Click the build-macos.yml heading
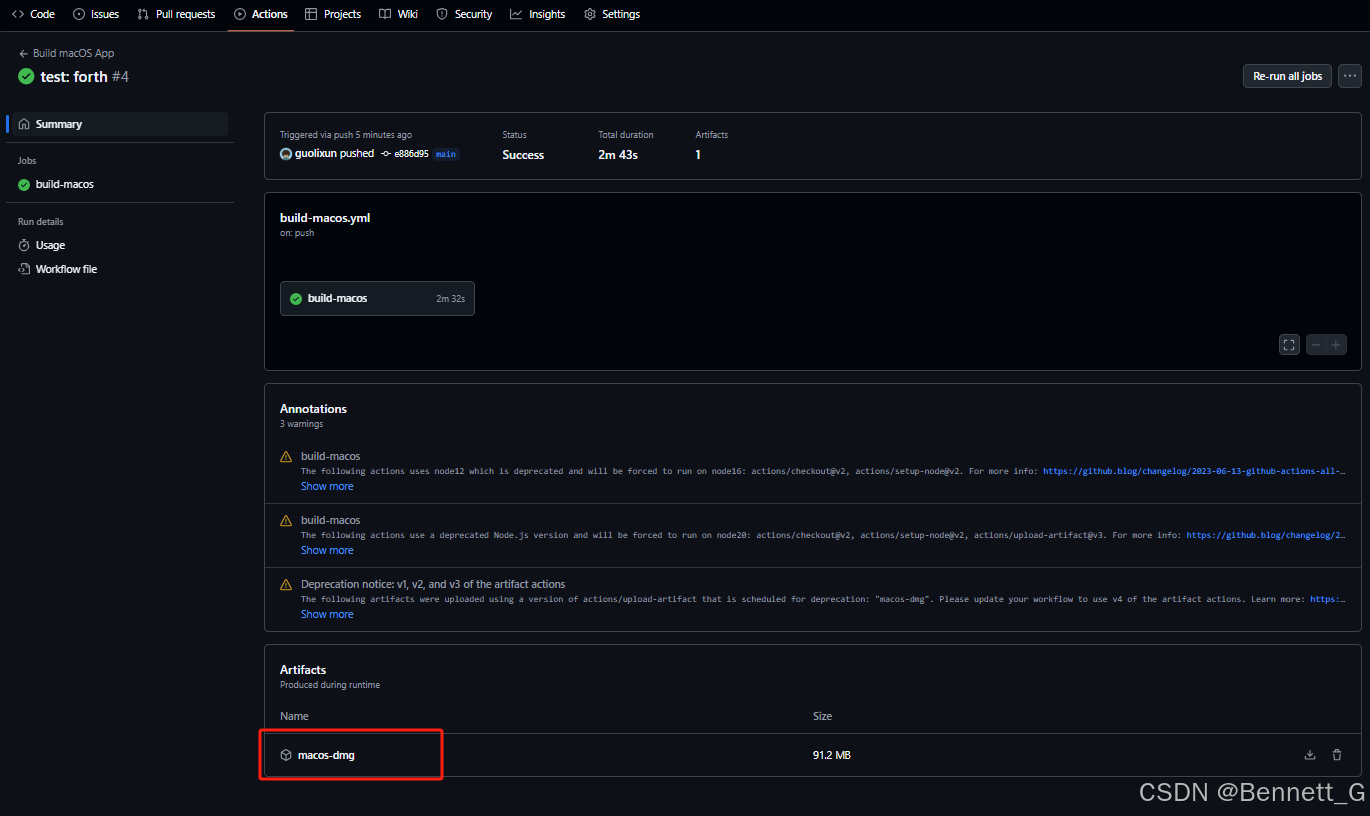The width and height of the screenshot is (1370, 816). tap(325, 217)
